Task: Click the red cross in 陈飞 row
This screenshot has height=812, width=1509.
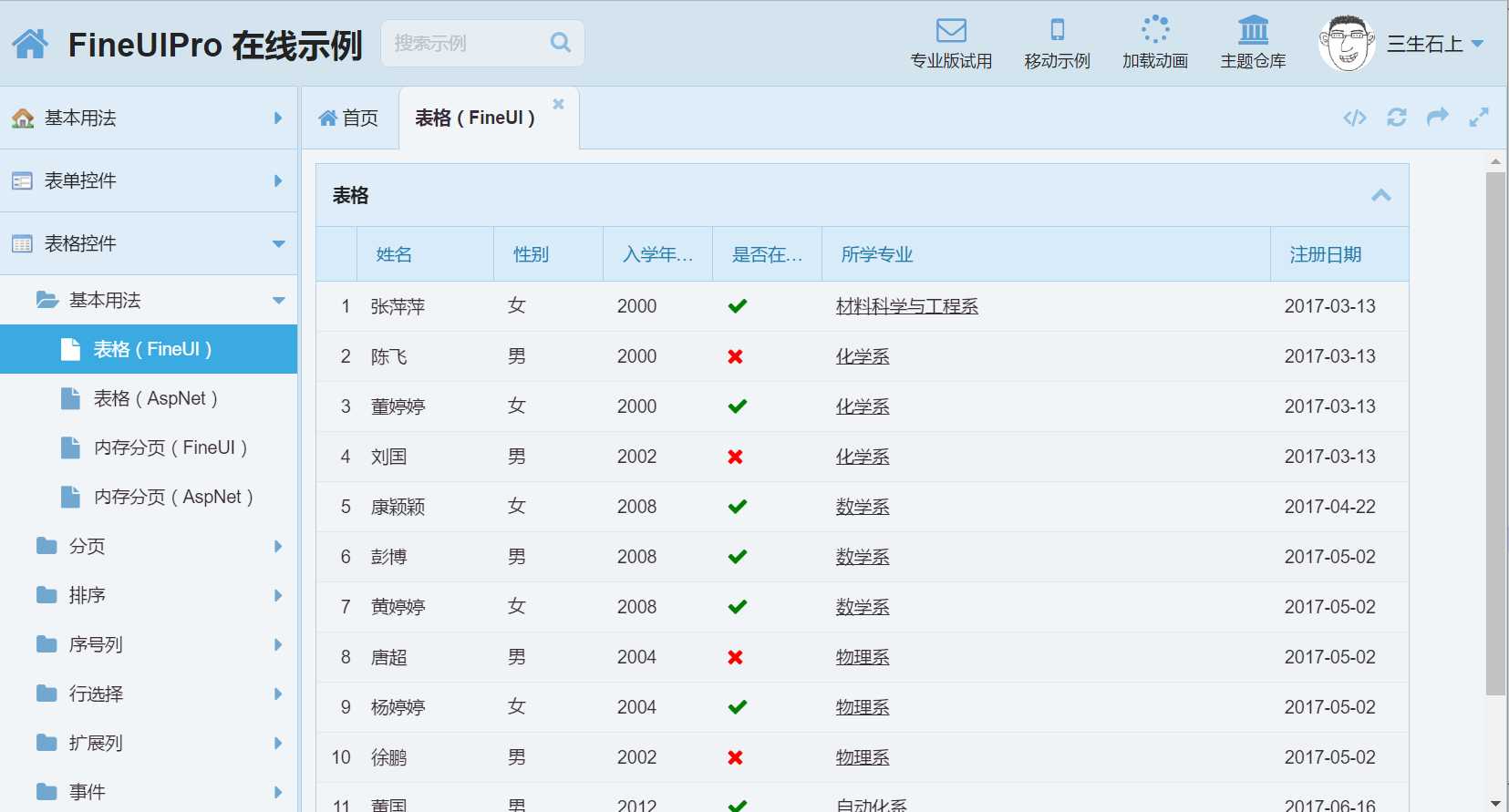Action: tap(736, 356)
